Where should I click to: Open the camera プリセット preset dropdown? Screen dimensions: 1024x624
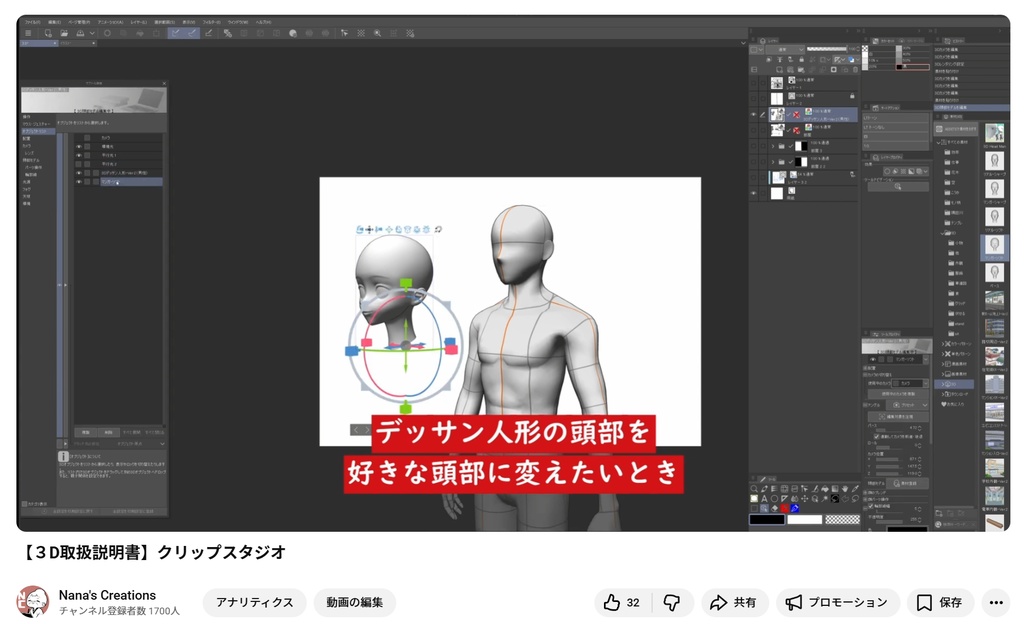click(x=910, y=405)
